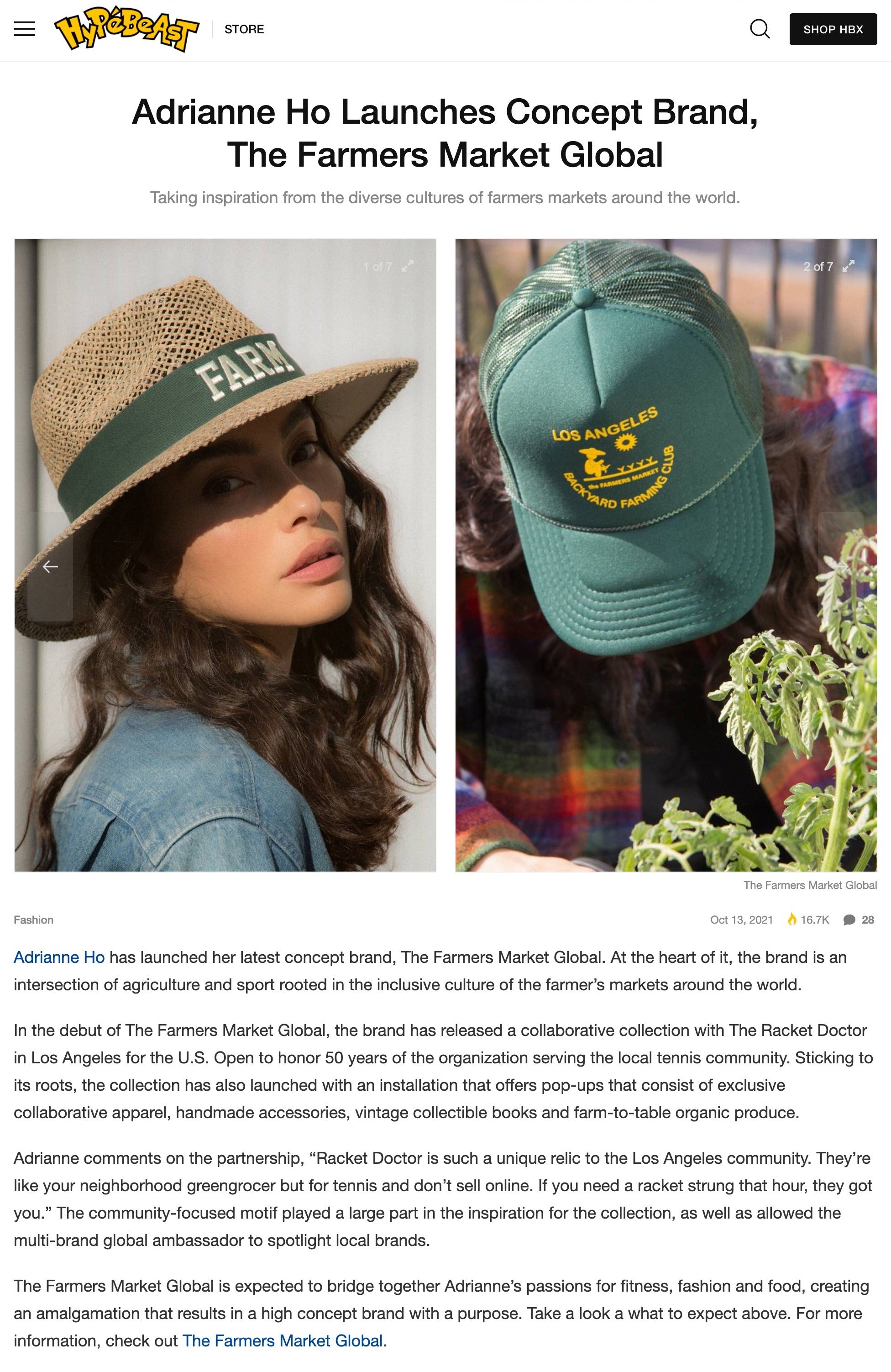
Task: Open the straw FARM hat photo
Action: [x=225, y=555]
